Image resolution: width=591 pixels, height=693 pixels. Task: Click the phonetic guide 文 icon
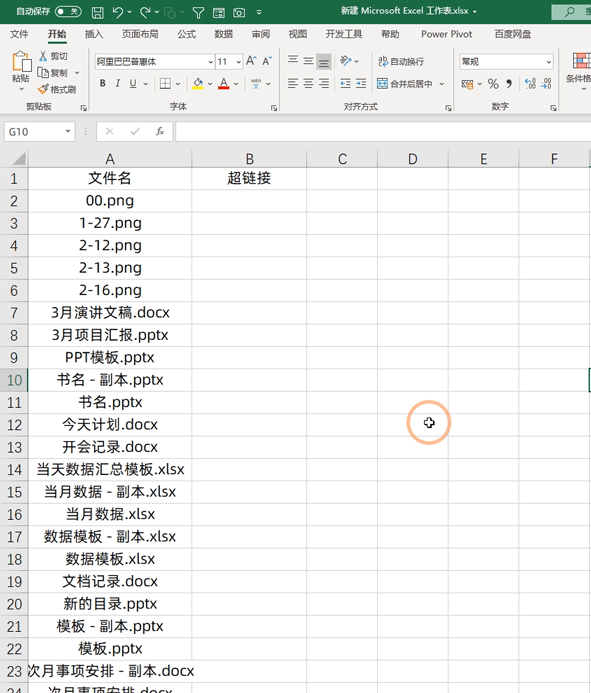tap(255, 84)
